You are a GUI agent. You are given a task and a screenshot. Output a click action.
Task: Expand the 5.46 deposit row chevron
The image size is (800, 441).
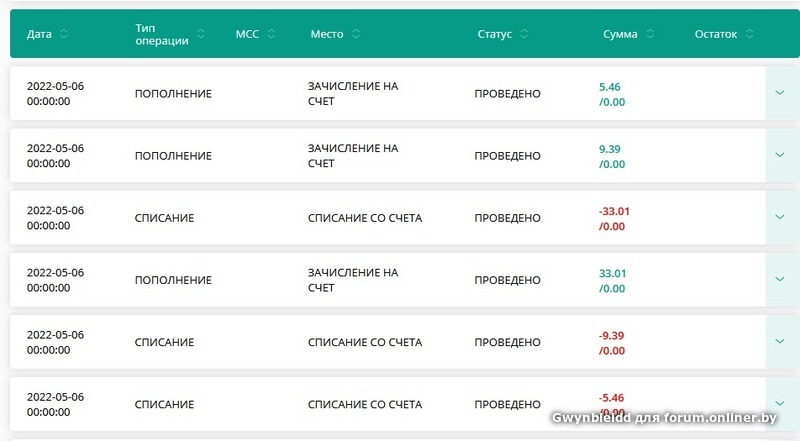780,94
